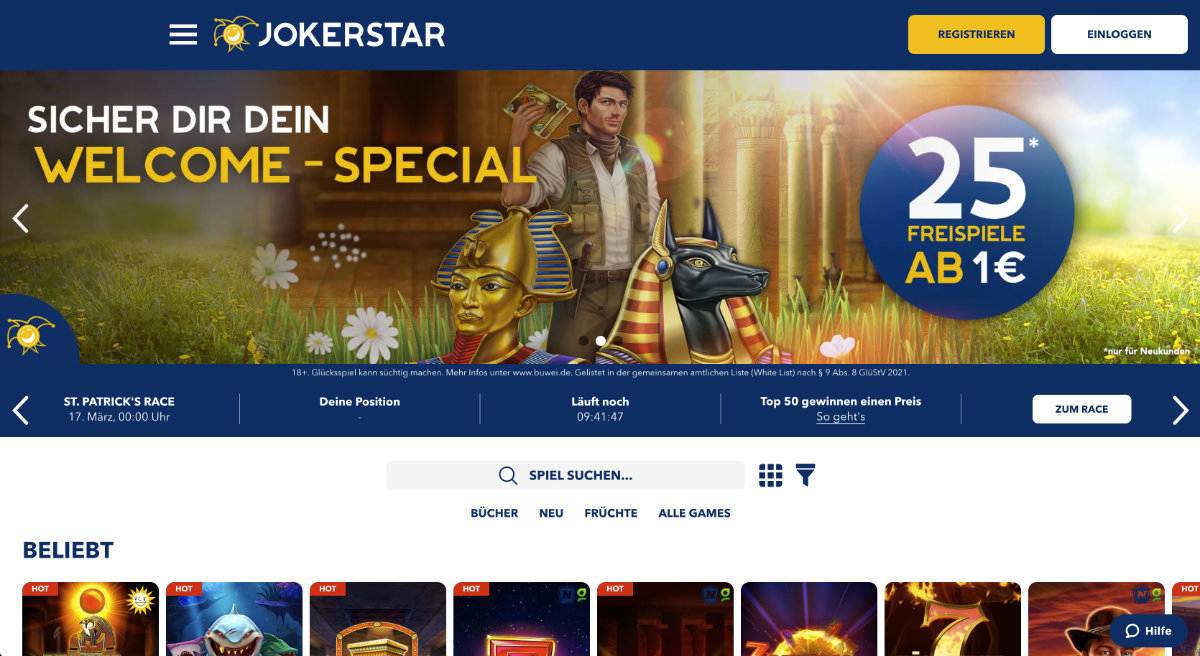Show the previous banner slide
This screenshot has width=1200, height=656.
tap(20, 218)
